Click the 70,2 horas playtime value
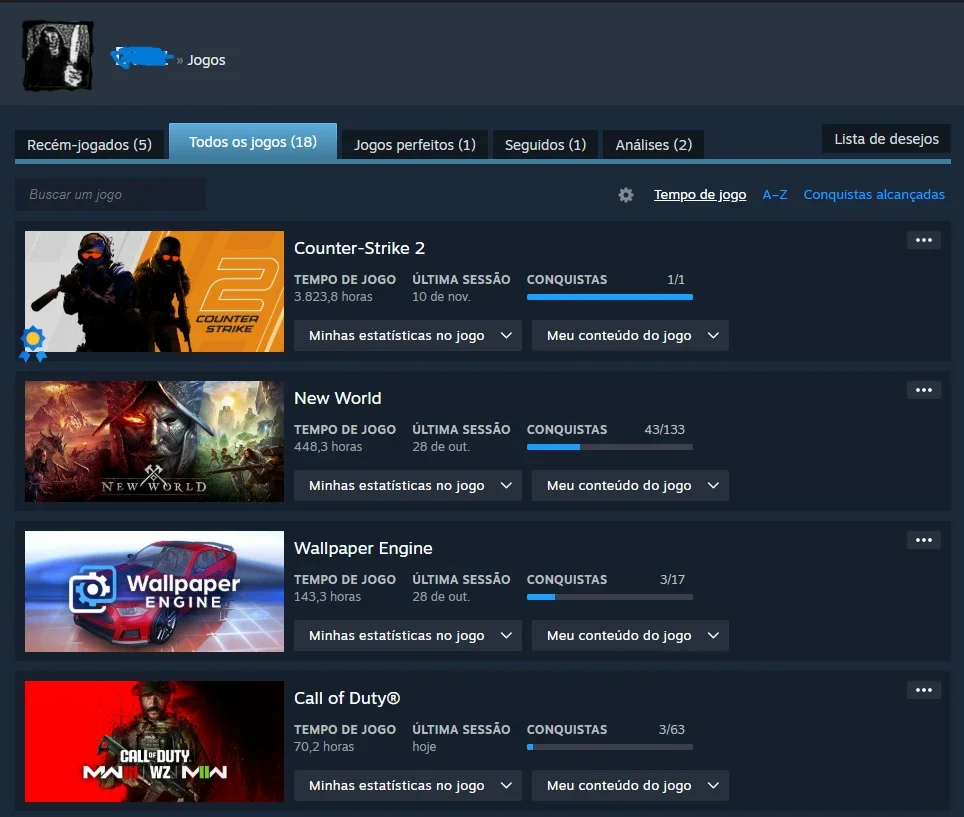964x817 pixels. coord(323,747)
